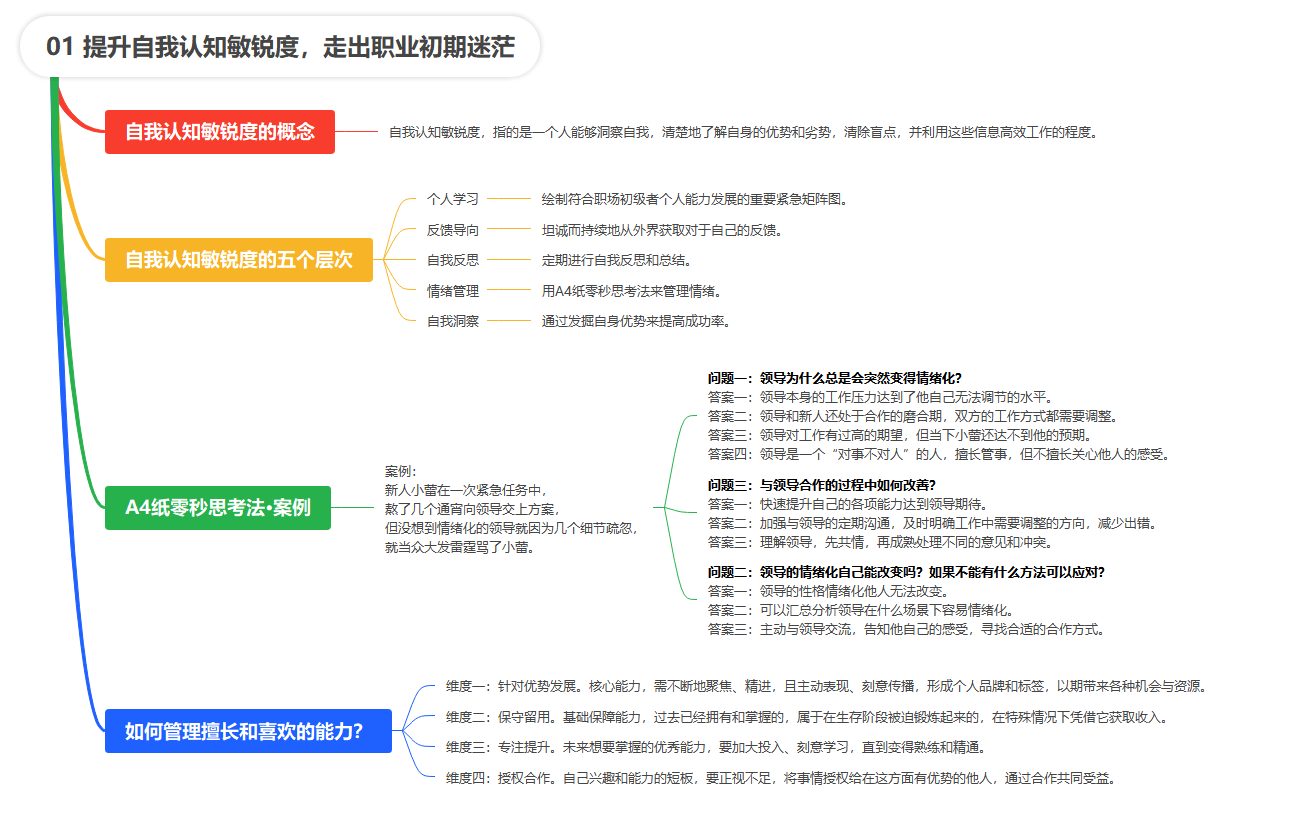Click the description 绘制符合职场初级者个人能力发展的重要紧急矩阵图
The height and width of the screenshot is (819, 1289).
pyautogui.click(x=694, y=199)
